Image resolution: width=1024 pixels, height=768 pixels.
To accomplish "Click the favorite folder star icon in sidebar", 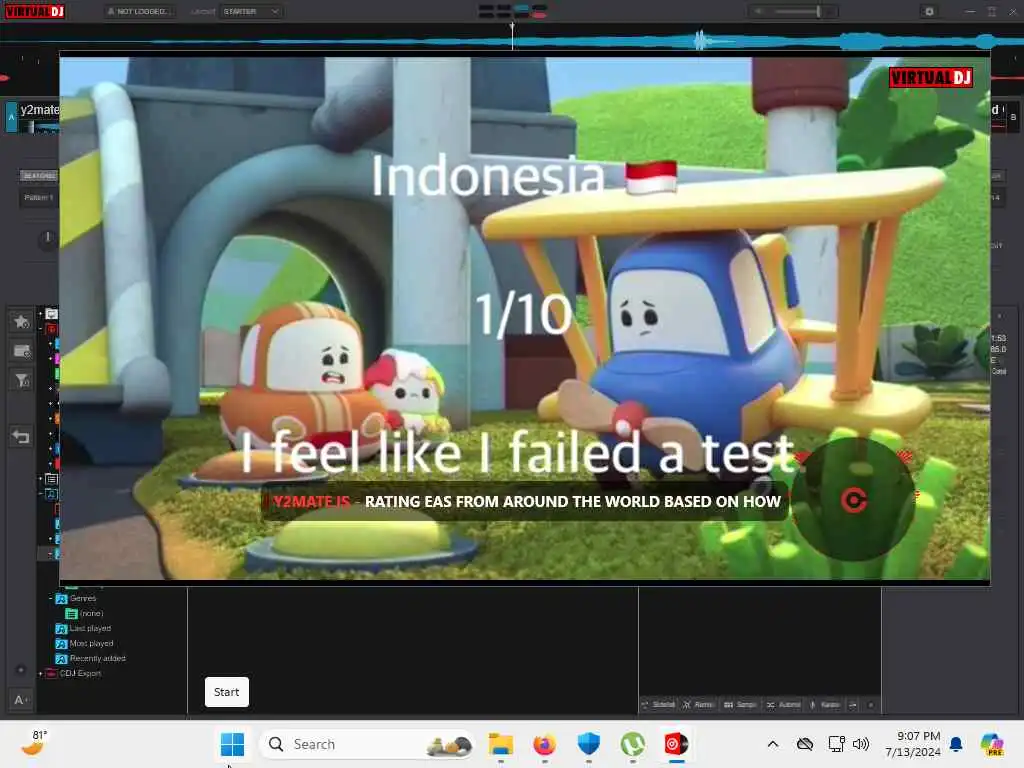I will pyautogui.click(x=22, y=321).
